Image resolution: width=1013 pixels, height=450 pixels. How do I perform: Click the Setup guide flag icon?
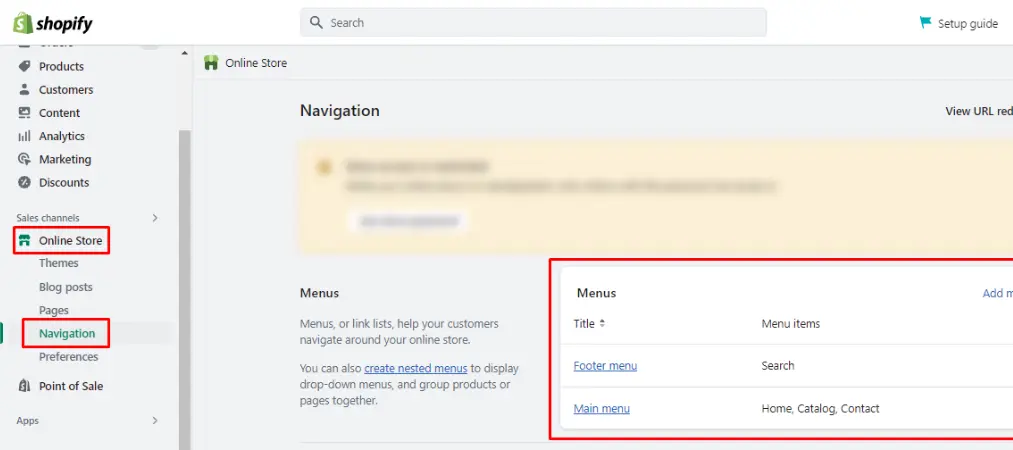point(926,23)
